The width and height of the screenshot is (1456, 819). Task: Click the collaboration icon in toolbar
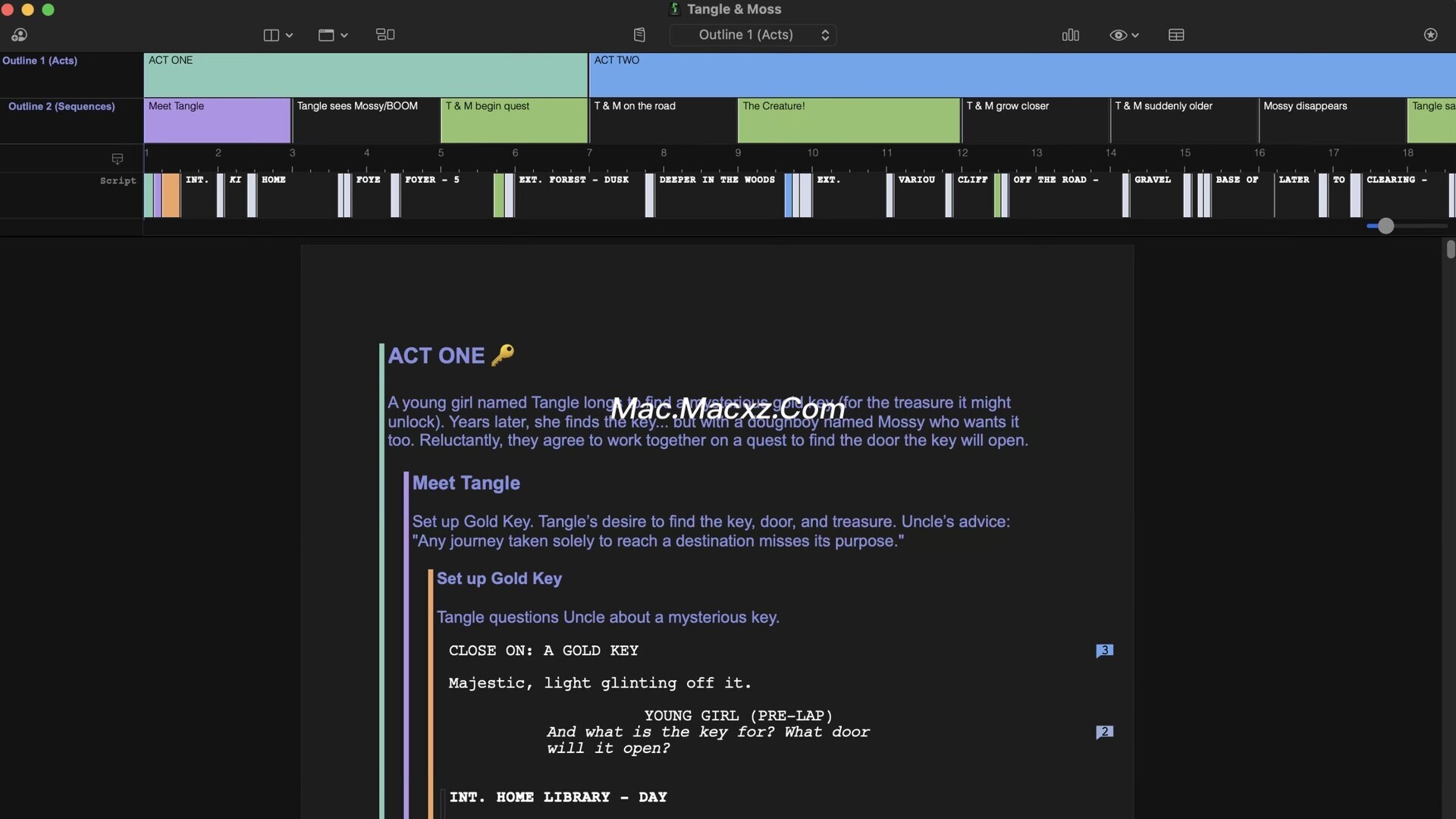pos(20,35)
